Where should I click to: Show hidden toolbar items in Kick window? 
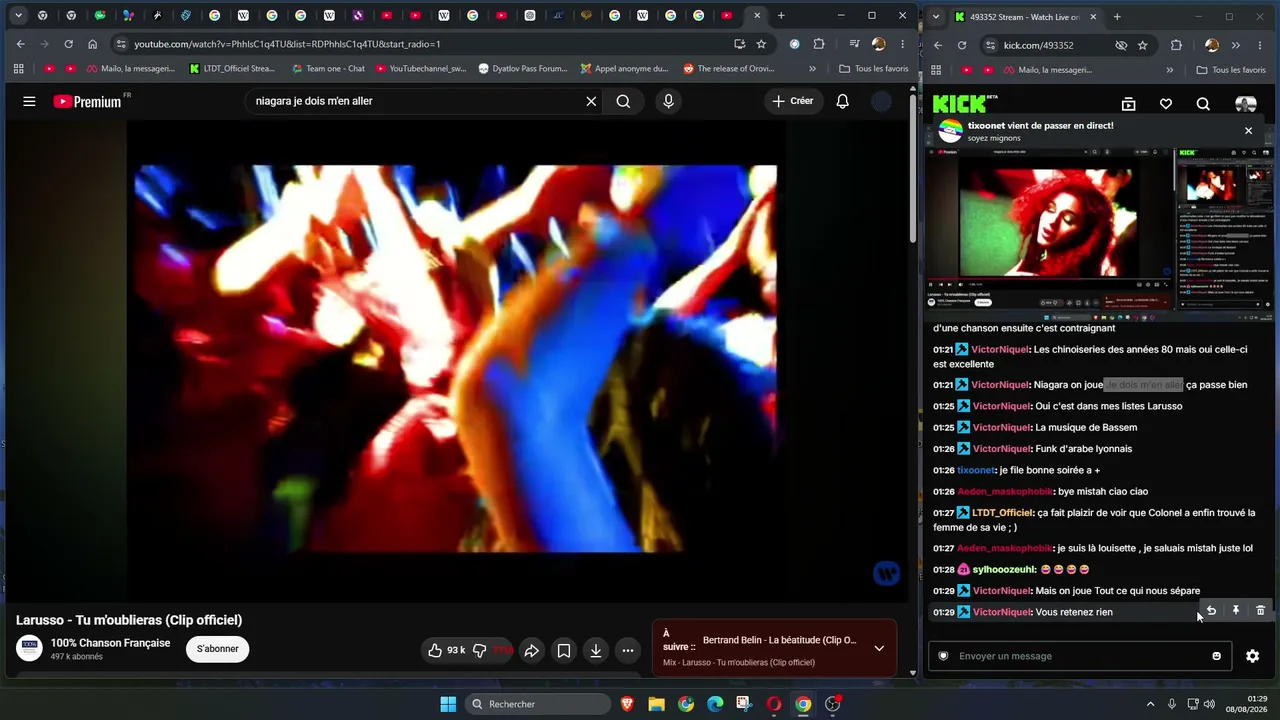tap(1235, 45)
